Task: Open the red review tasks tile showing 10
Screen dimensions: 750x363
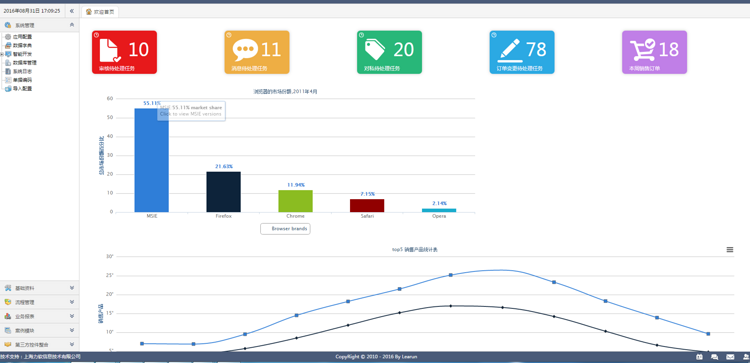Action: click(124, 52)
